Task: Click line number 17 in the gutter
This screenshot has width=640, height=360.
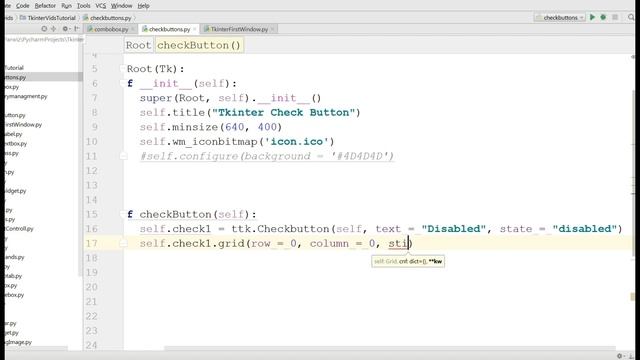Action: (92, 244)
